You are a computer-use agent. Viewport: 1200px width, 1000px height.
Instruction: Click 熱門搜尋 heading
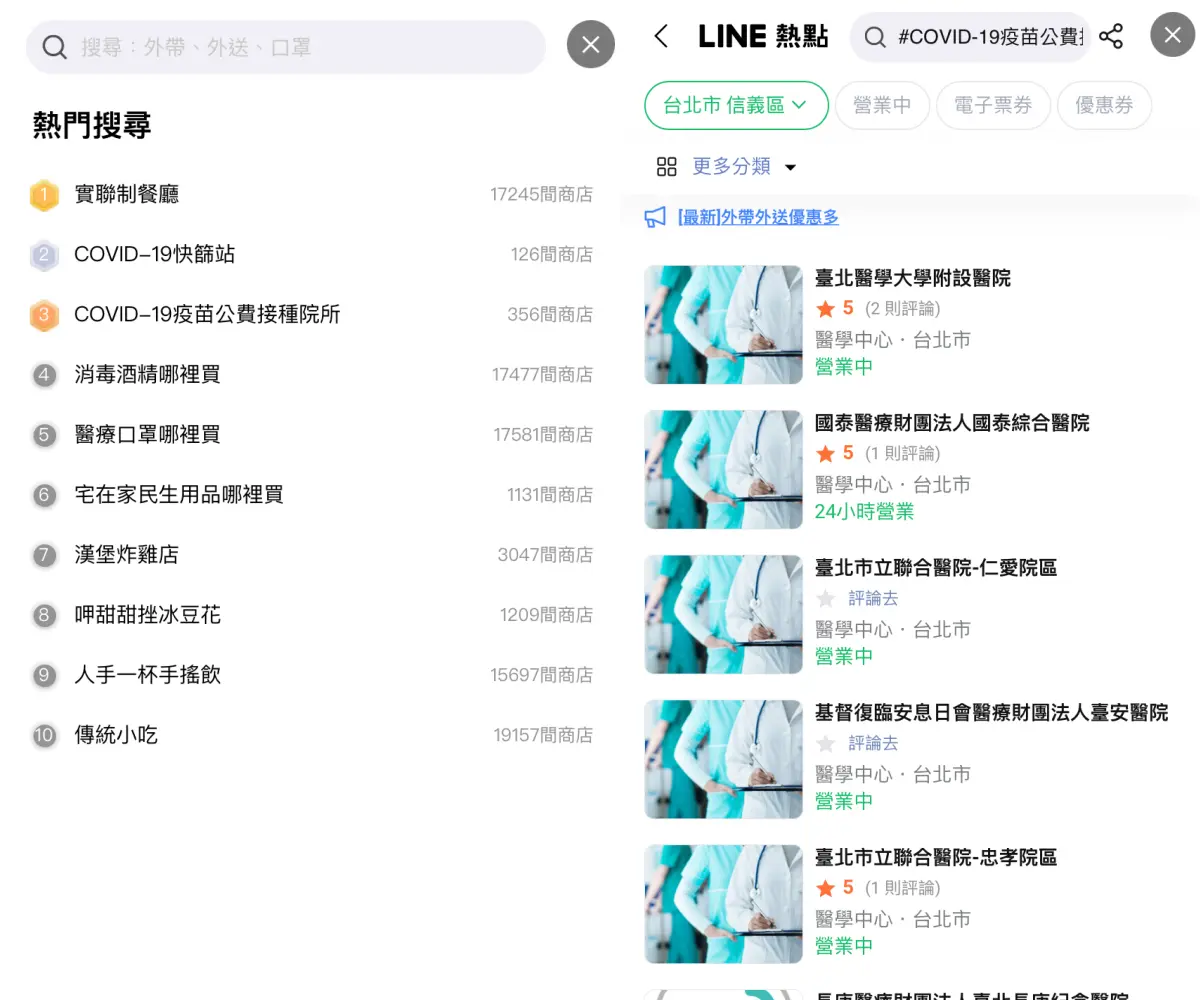pos(92,126)
